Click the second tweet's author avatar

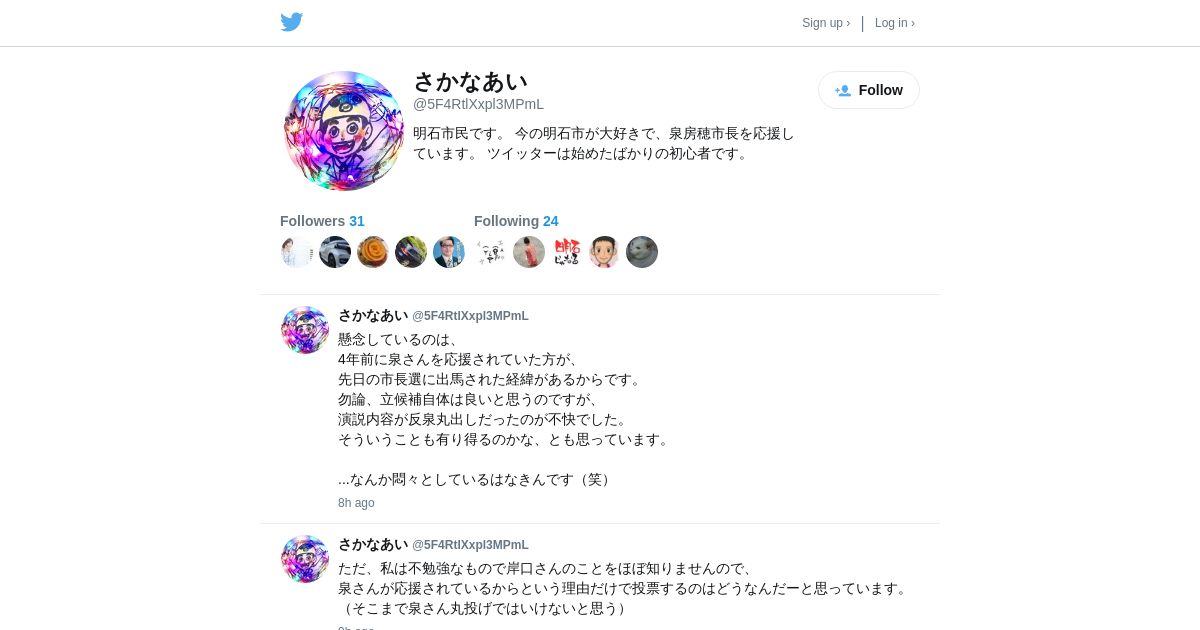tap(305, 559)
